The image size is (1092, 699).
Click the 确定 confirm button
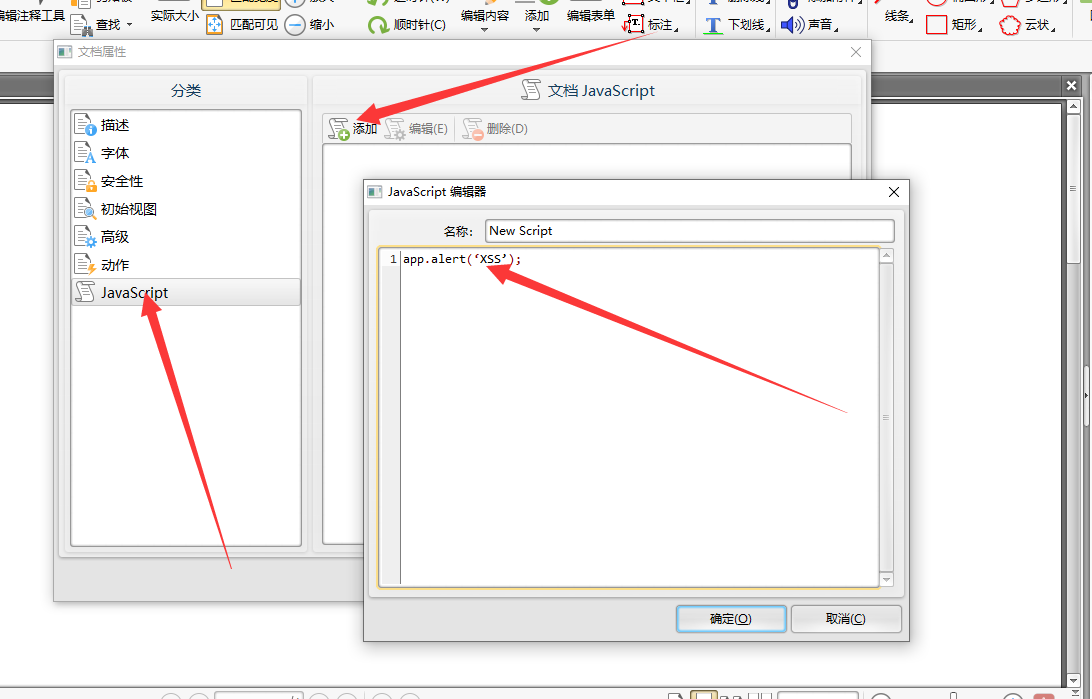(x=731, y=618)
